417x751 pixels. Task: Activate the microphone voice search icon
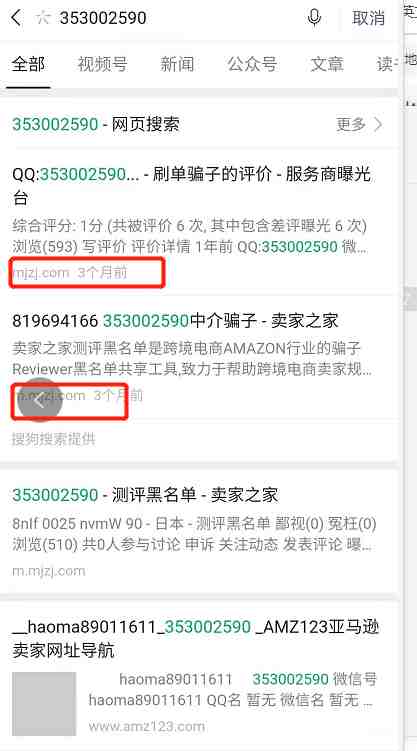(314, 18)
